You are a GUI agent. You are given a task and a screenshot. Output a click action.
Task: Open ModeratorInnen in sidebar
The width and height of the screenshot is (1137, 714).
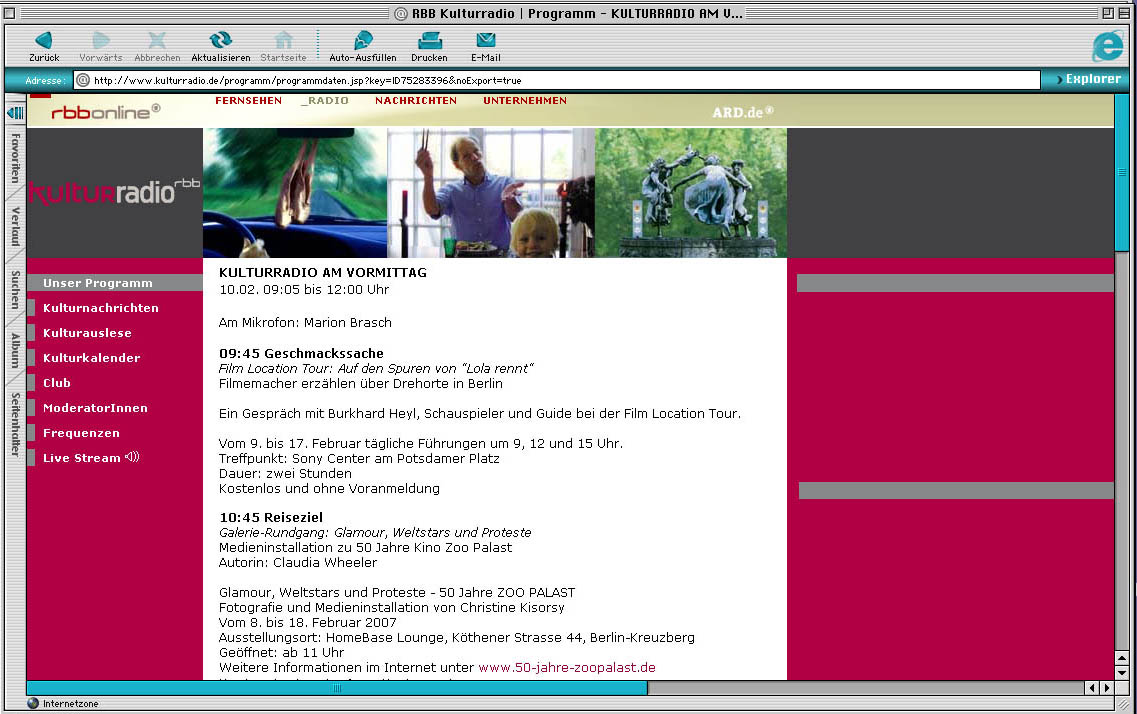[x=95, y=408]
